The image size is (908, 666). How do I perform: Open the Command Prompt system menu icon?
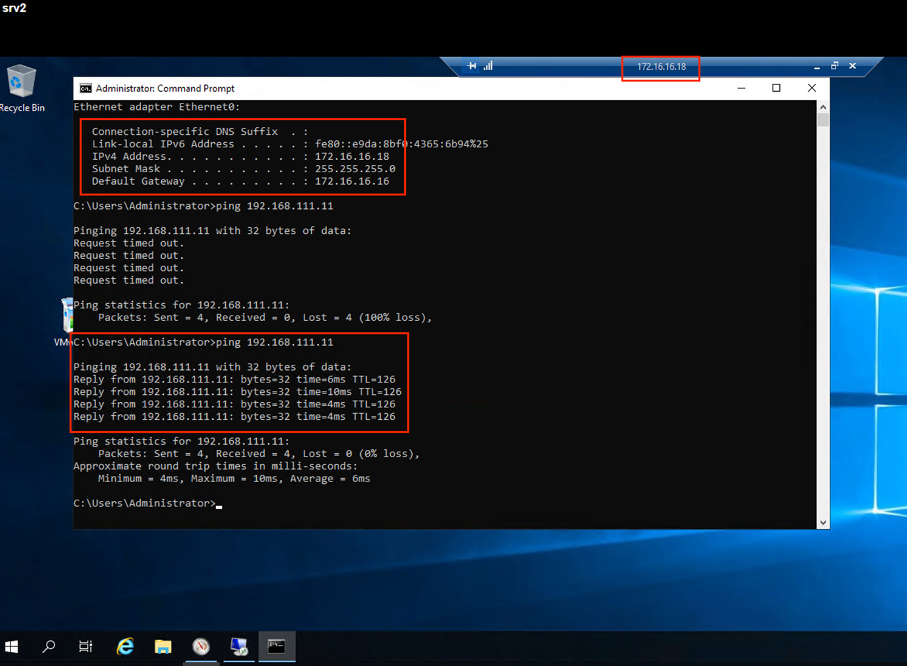pyautogui.click(x=86, y=88)
